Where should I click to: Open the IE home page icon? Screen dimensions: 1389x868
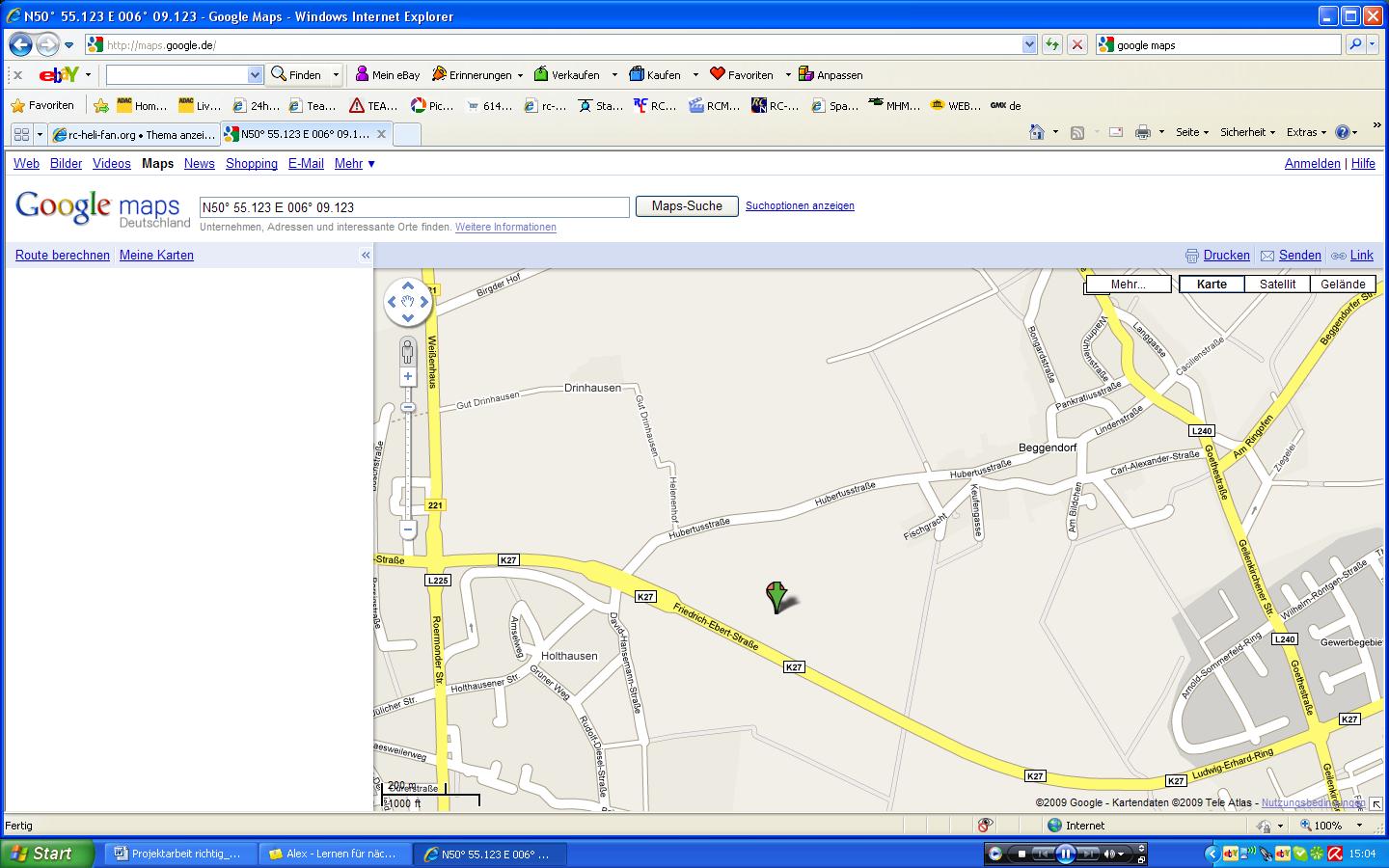click(x=1037, y=132)
